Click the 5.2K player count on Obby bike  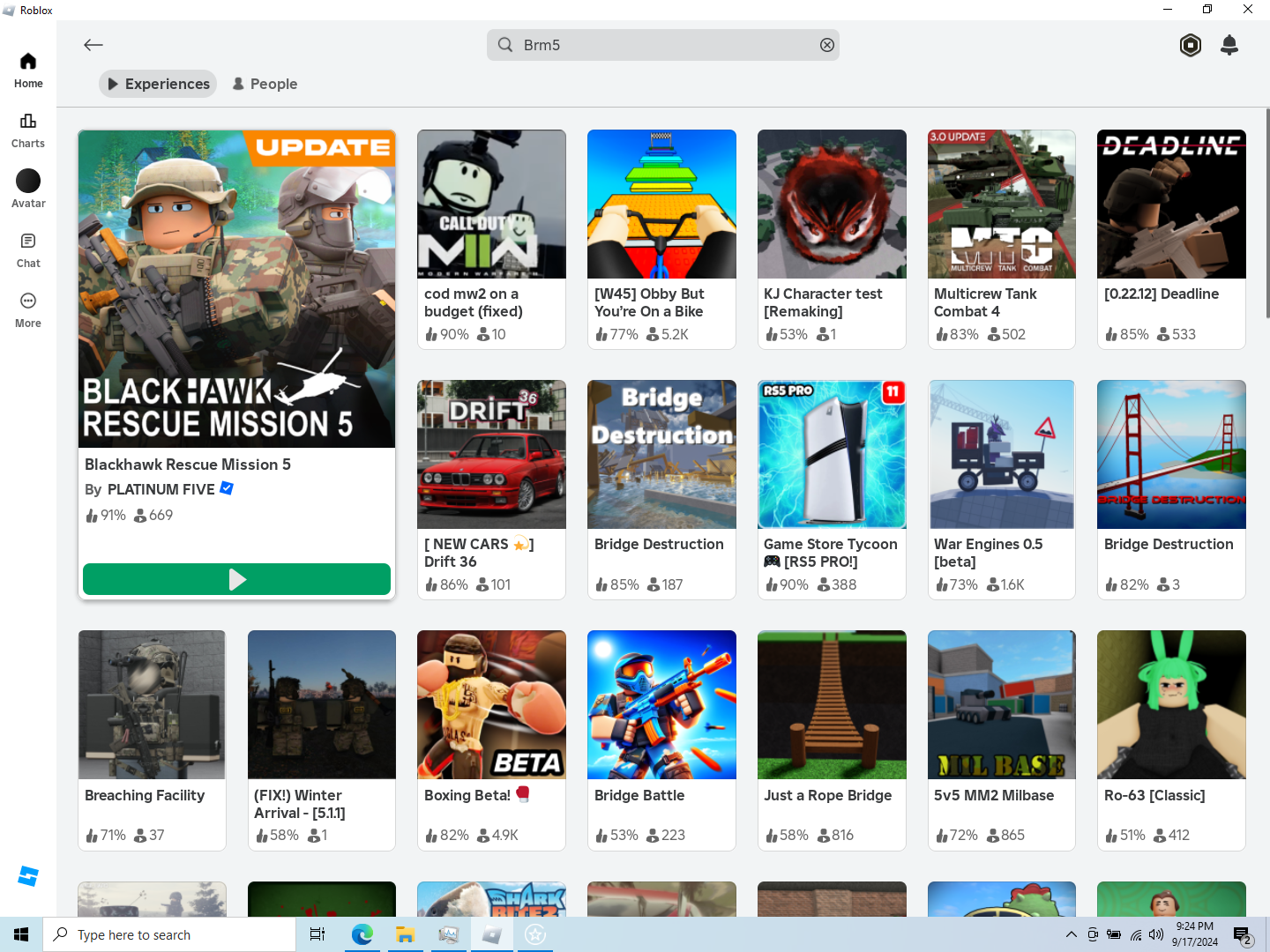[x=667, y=334]
